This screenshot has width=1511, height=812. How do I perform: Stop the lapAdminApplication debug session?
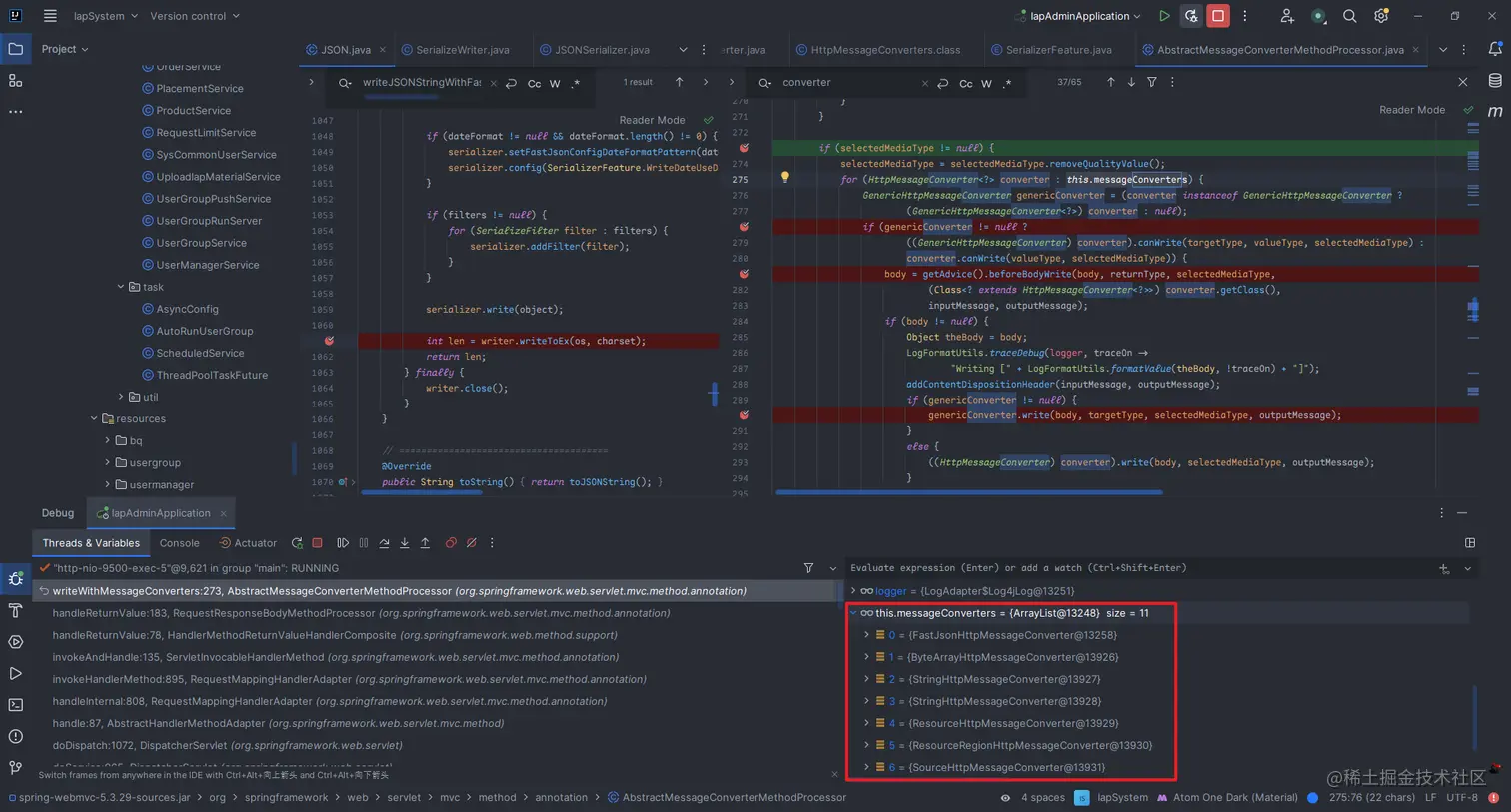pos(318,543)
